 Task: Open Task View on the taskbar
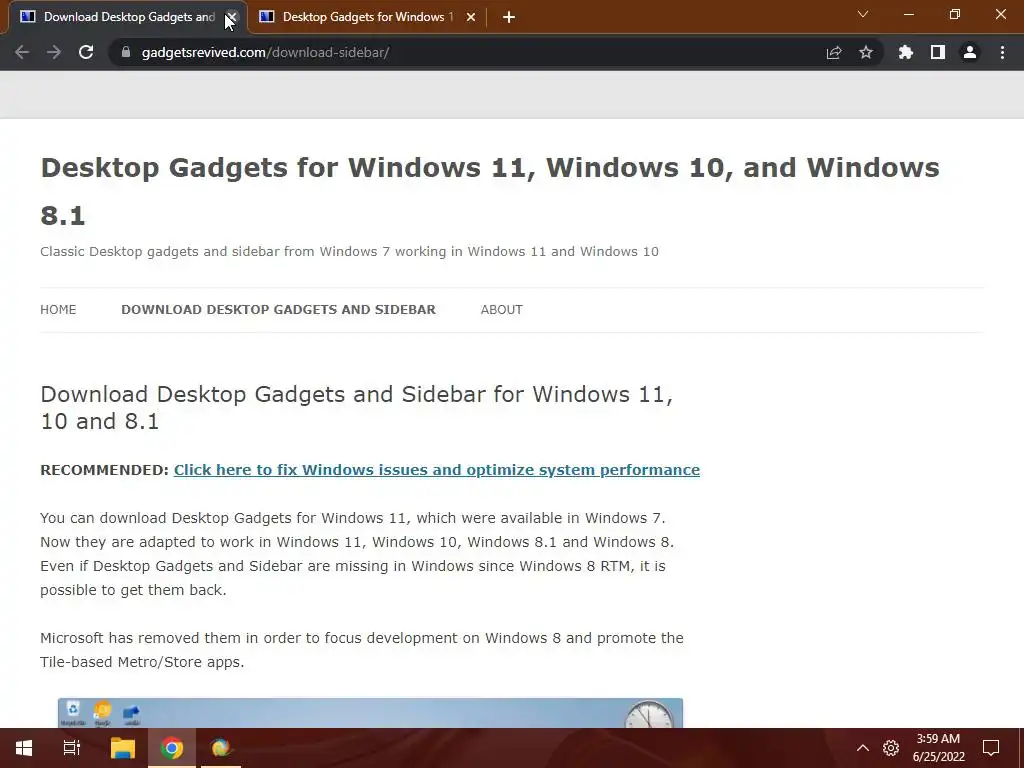pos(72,748)
